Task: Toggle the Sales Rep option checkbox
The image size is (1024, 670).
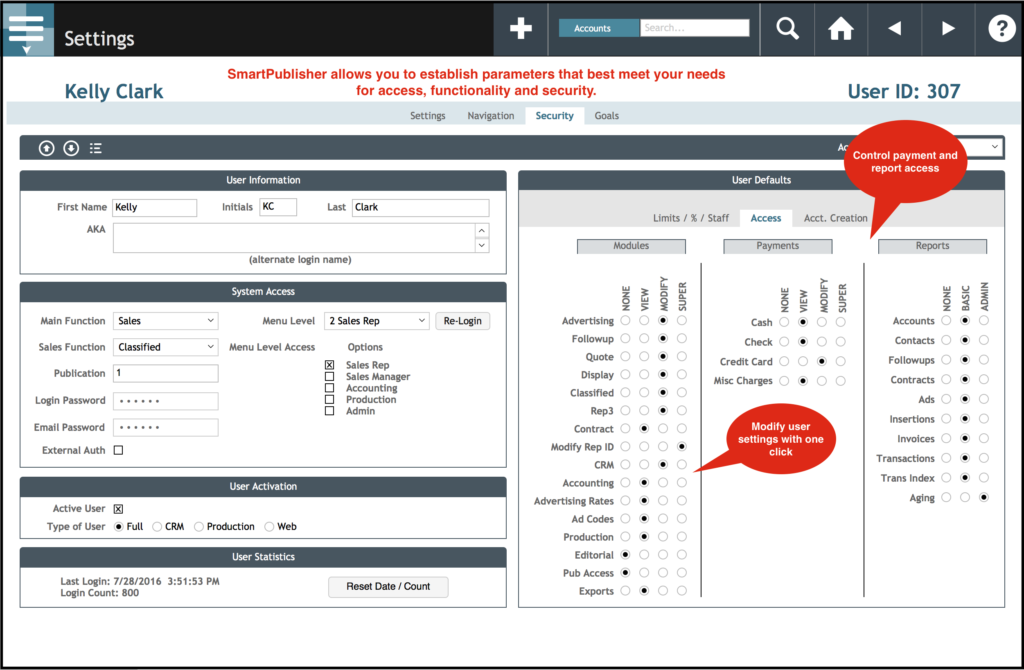Action: click(329, 365)
